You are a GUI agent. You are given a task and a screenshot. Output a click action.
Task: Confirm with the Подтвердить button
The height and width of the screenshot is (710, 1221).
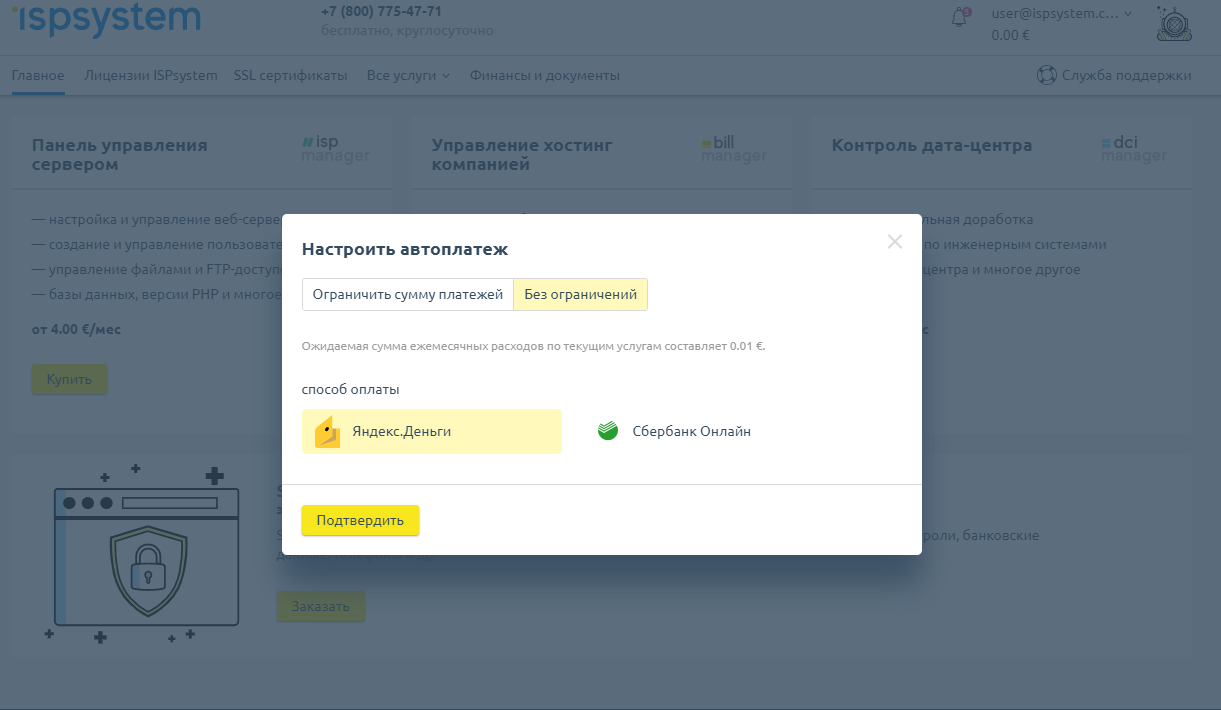tap(360, 520)
